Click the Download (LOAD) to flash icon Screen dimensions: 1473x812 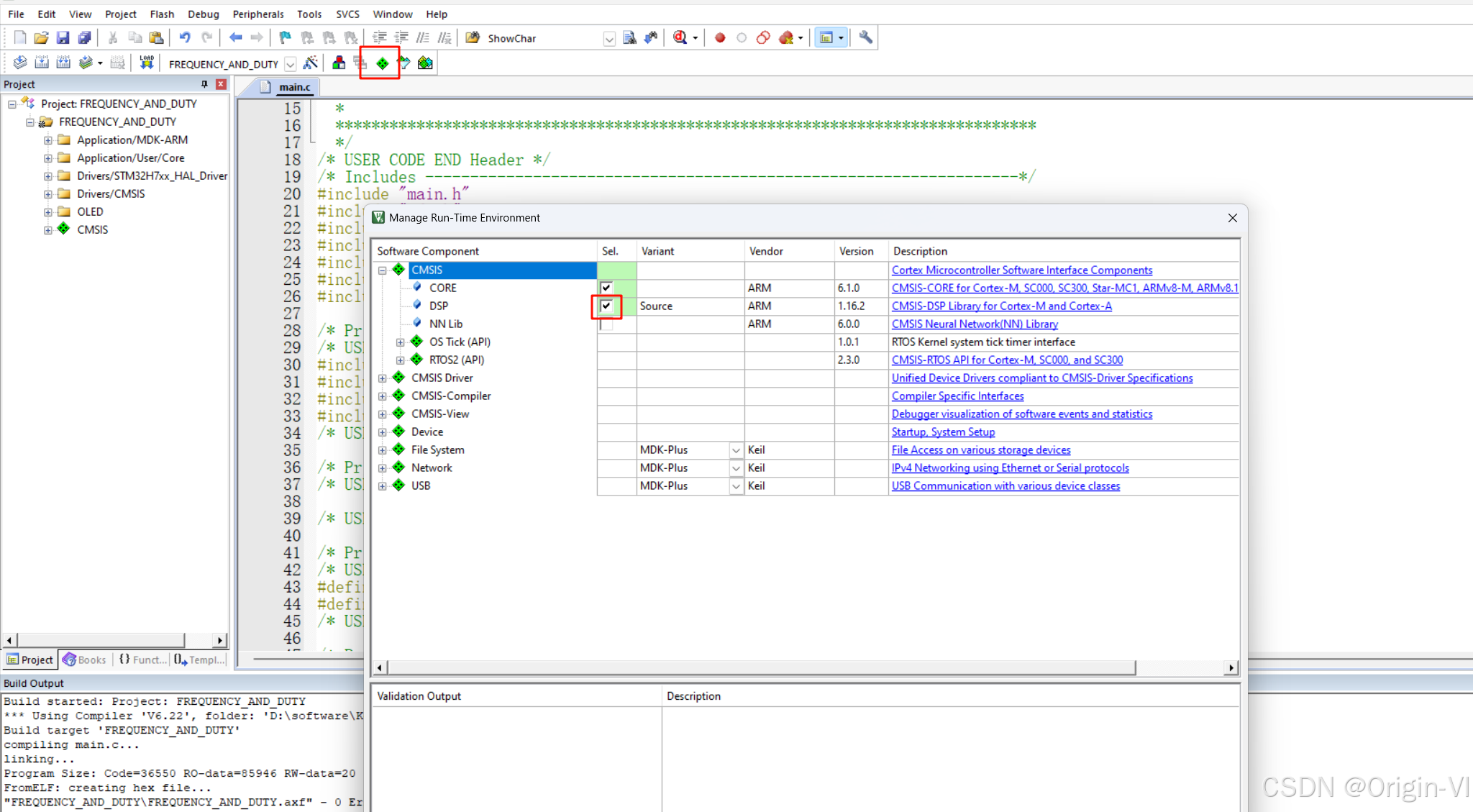click(147, 63)
